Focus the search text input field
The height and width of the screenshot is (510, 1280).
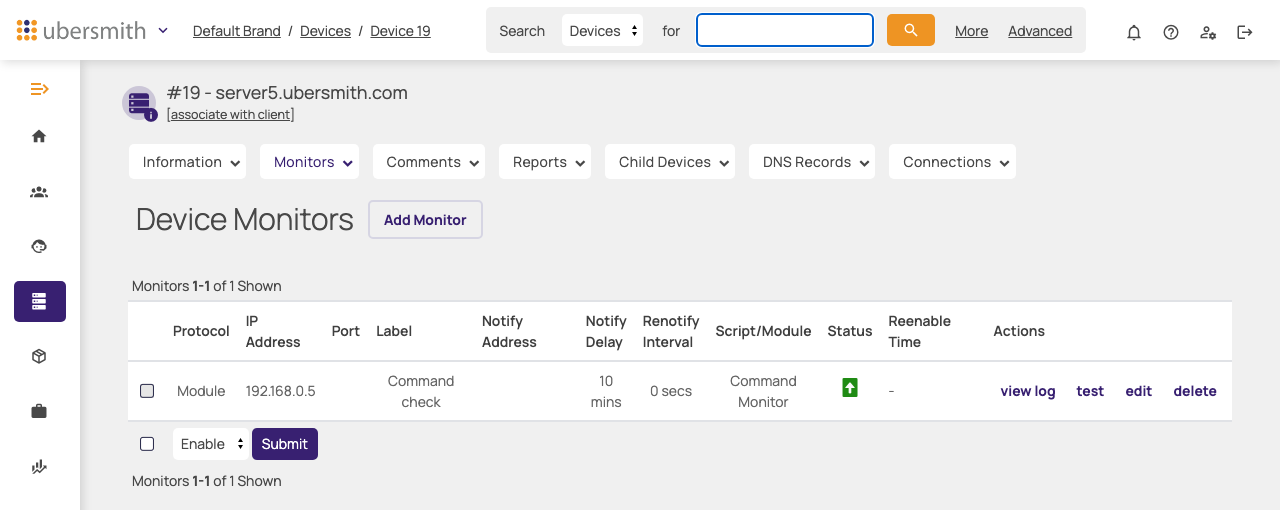pyautogui.click(x=785, y=30)
